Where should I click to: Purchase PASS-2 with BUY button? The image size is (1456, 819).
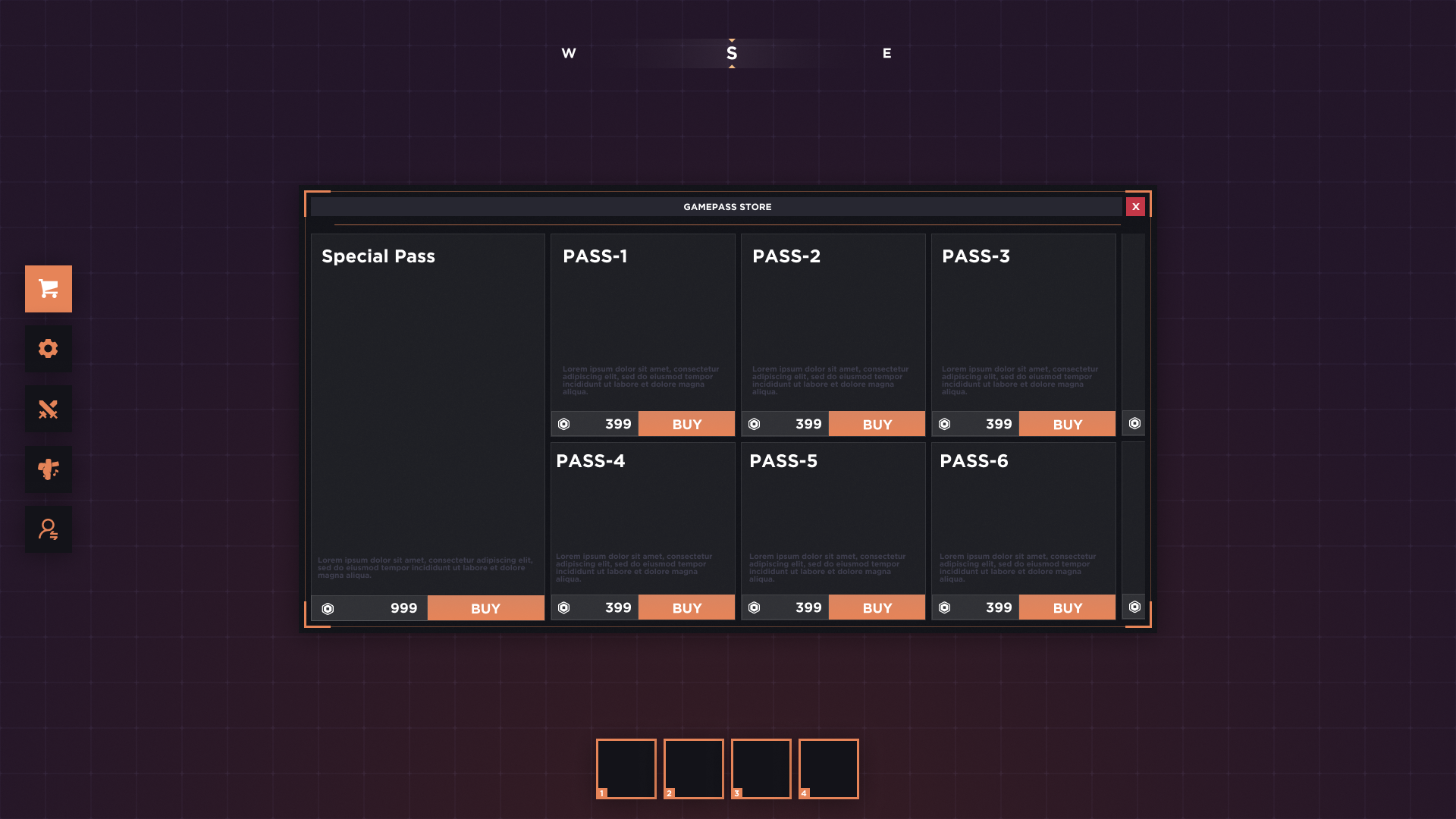(x=877, y=424)
